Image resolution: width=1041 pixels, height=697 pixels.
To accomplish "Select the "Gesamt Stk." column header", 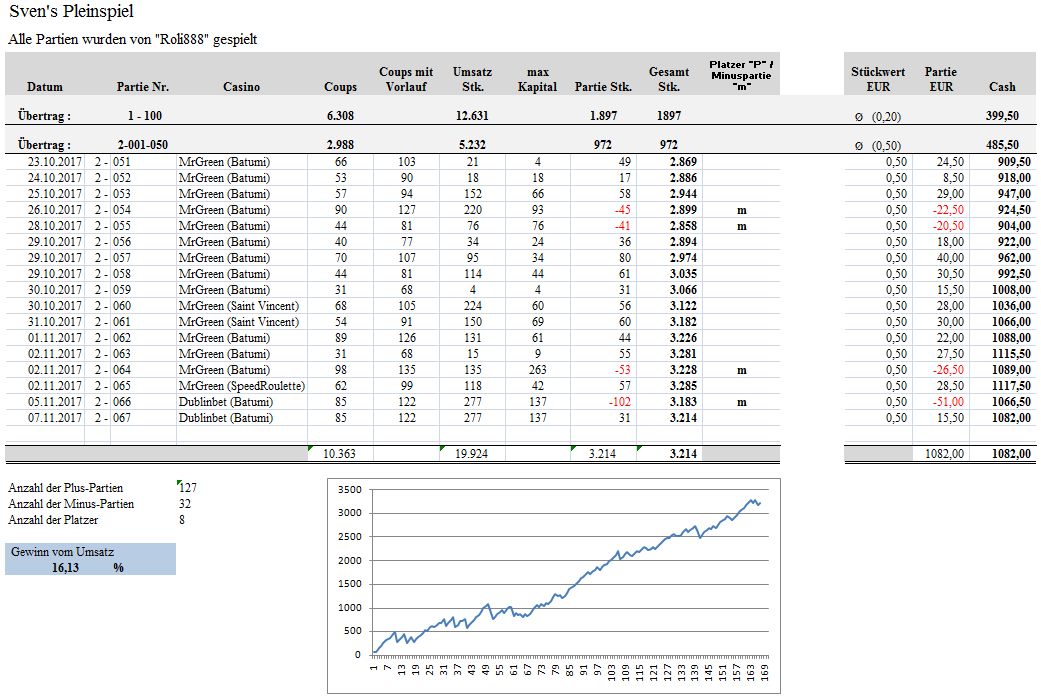I will click(x=669, y=79).
